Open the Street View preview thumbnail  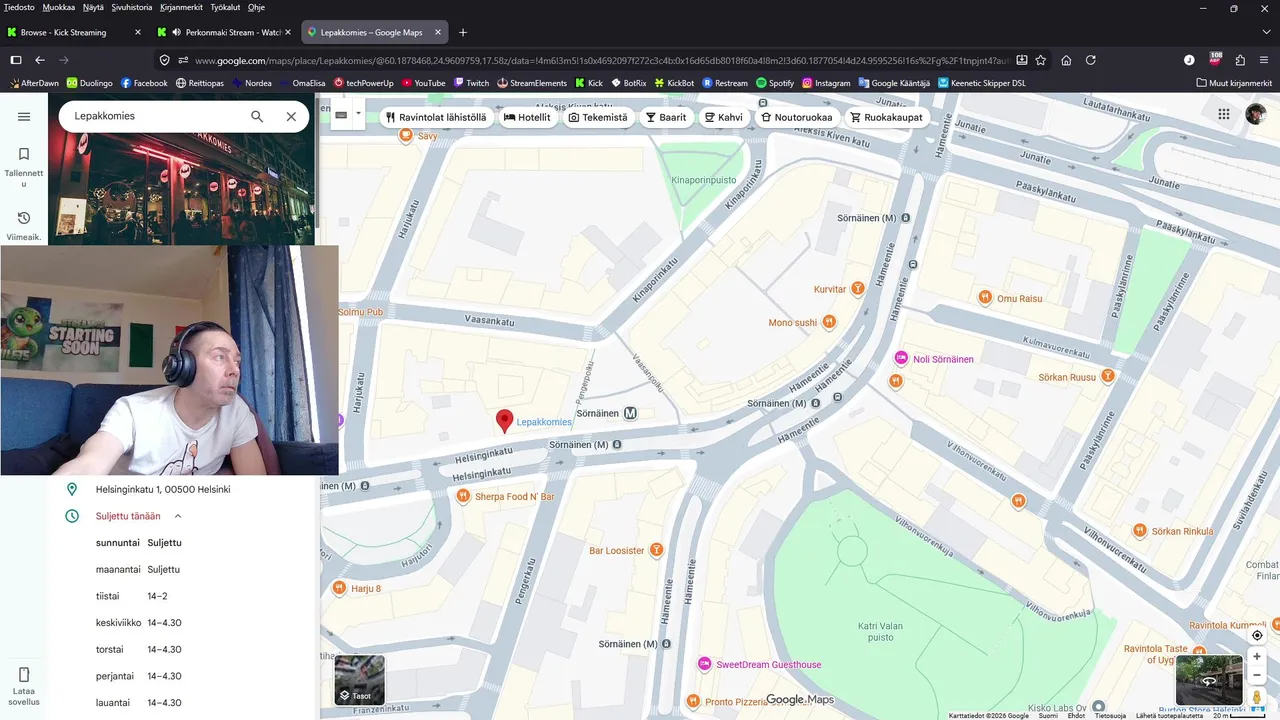(x=1209, y=680)
